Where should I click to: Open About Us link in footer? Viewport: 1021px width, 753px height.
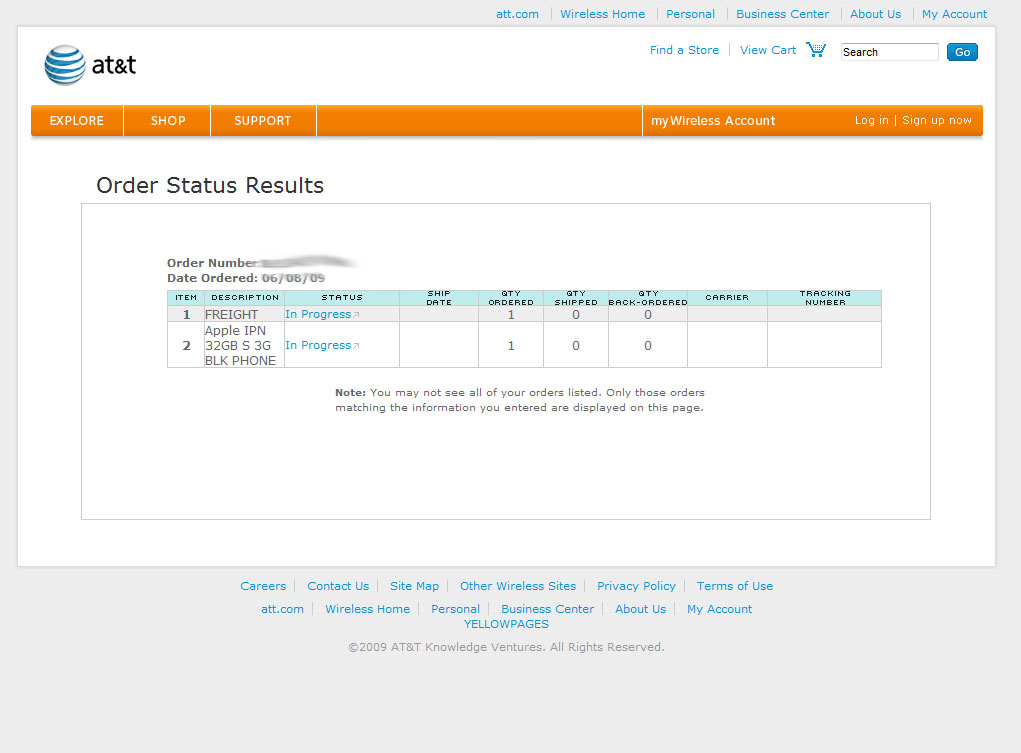click(640, 609)
